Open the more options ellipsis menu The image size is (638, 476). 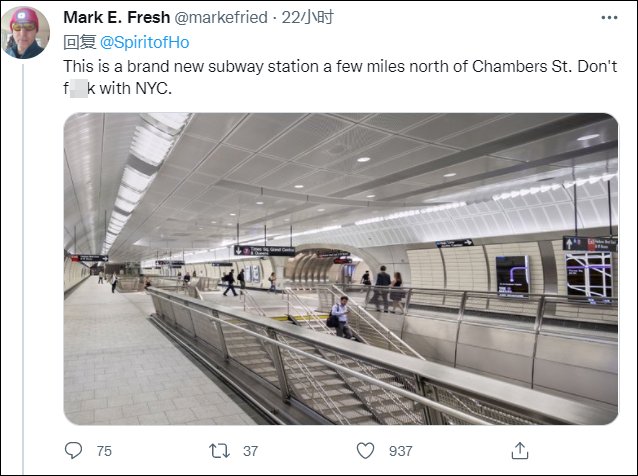609,17
